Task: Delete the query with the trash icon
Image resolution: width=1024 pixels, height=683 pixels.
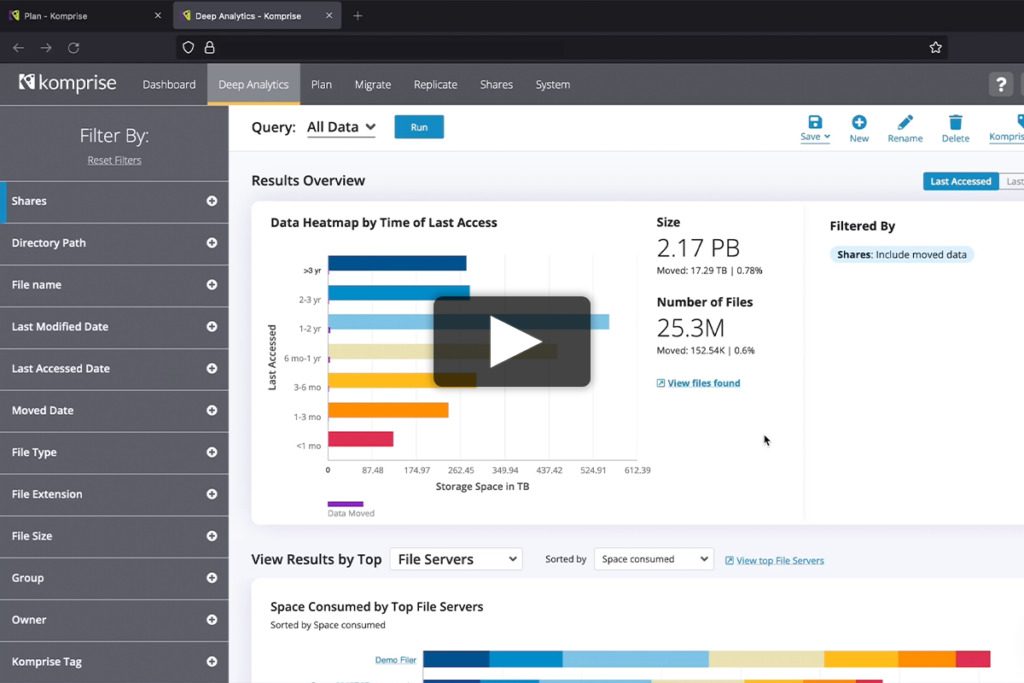Action: [955, 124]
